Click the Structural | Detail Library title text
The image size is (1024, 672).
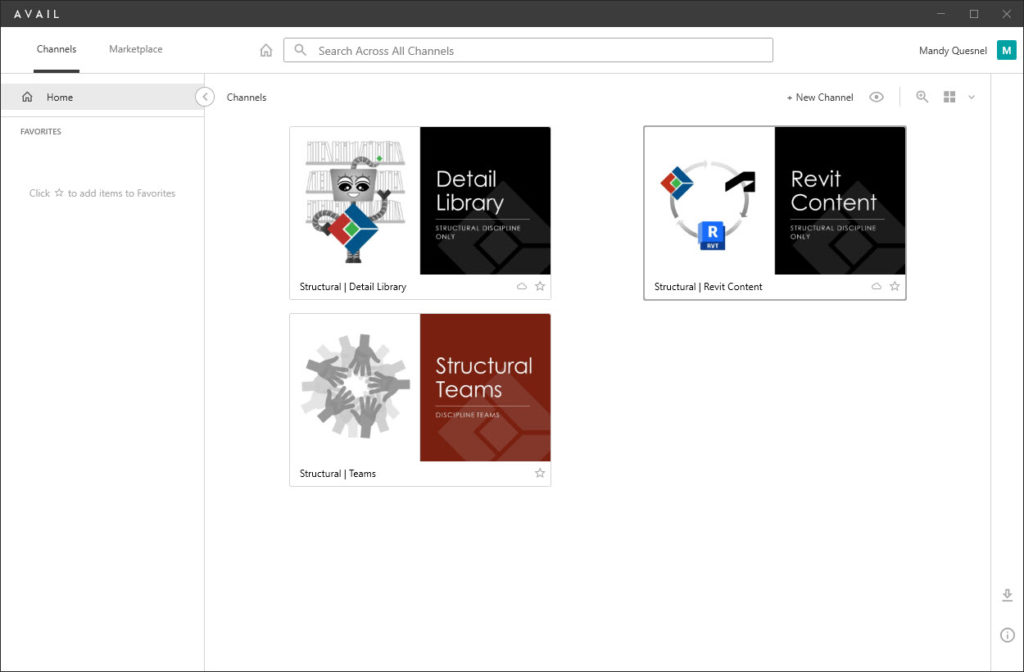[x=353, y=287]
